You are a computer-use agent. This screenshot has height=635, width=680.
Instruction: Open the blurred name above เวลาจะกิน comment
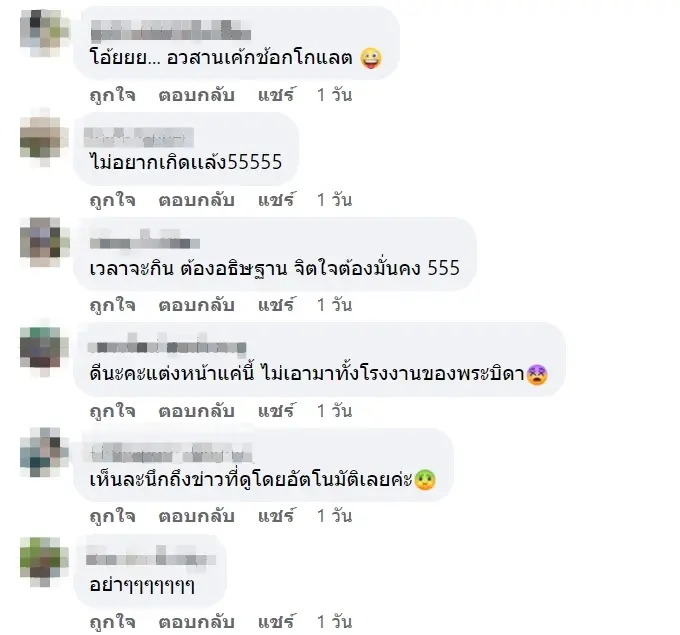(x=144, y=242)
